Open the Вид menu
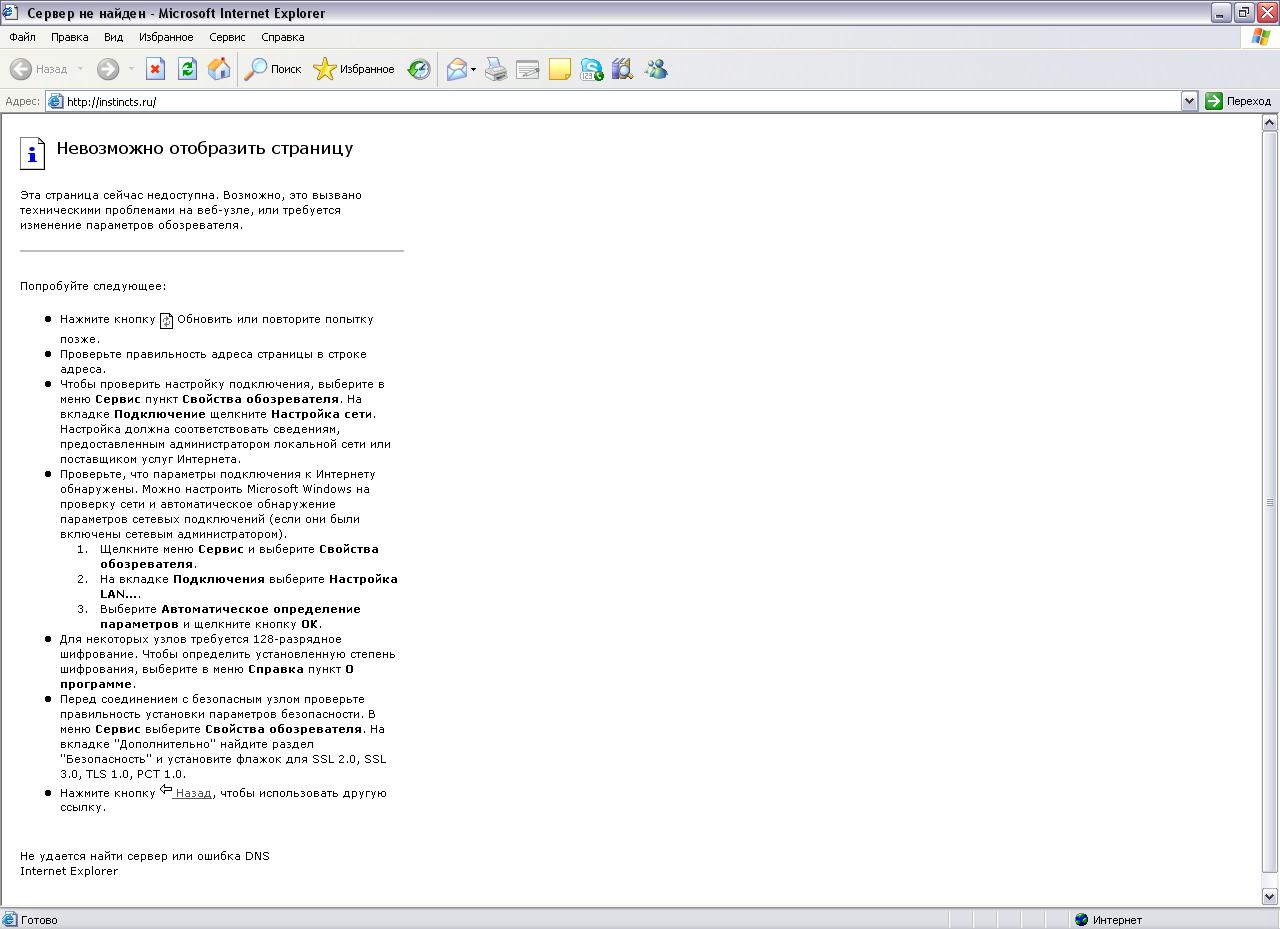Screen dimensions: 1280x929 (114, 37)
